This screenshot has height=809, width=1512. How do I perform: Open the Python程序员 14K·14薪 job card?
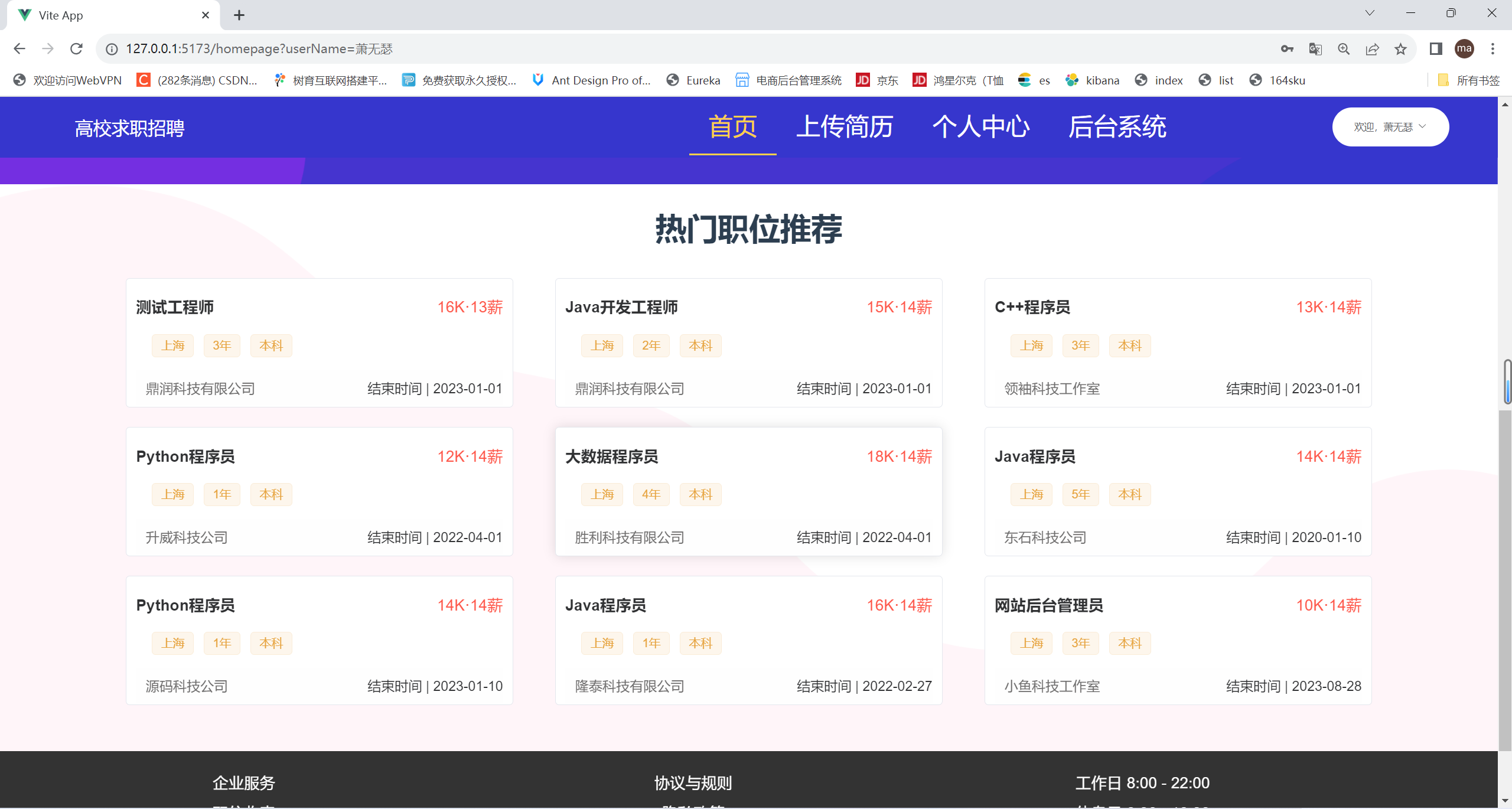(320, 641)
